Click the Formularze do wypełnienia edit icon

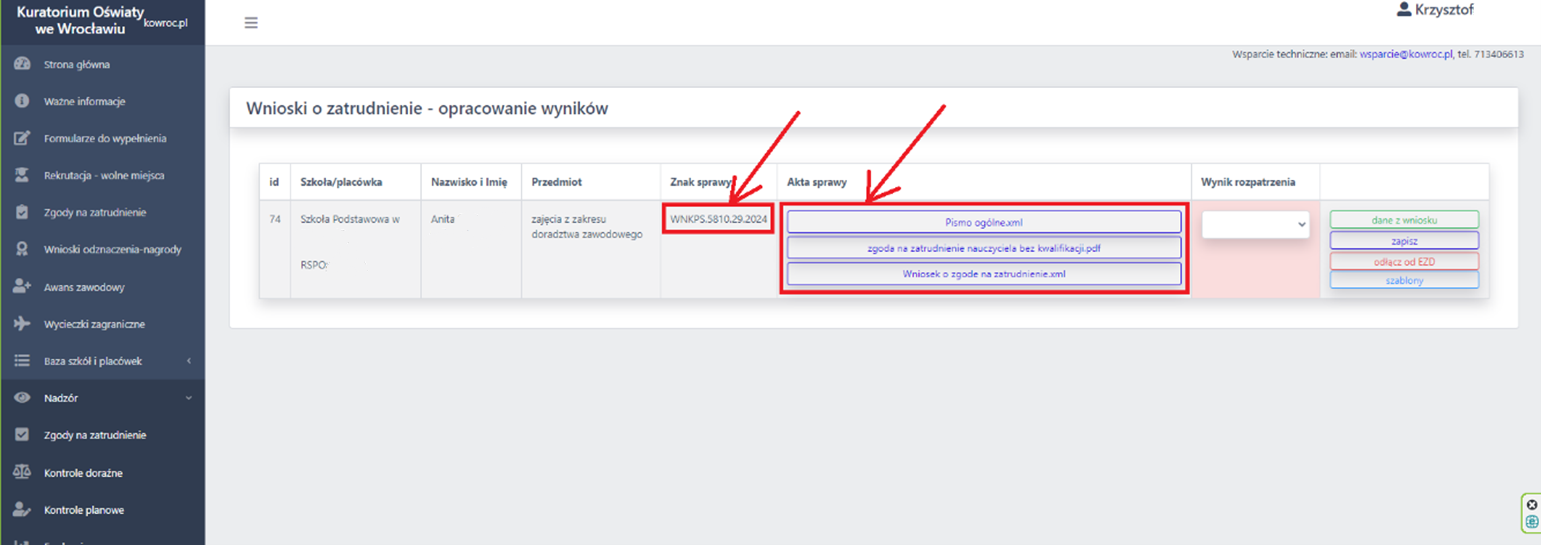tap(22, 138)
